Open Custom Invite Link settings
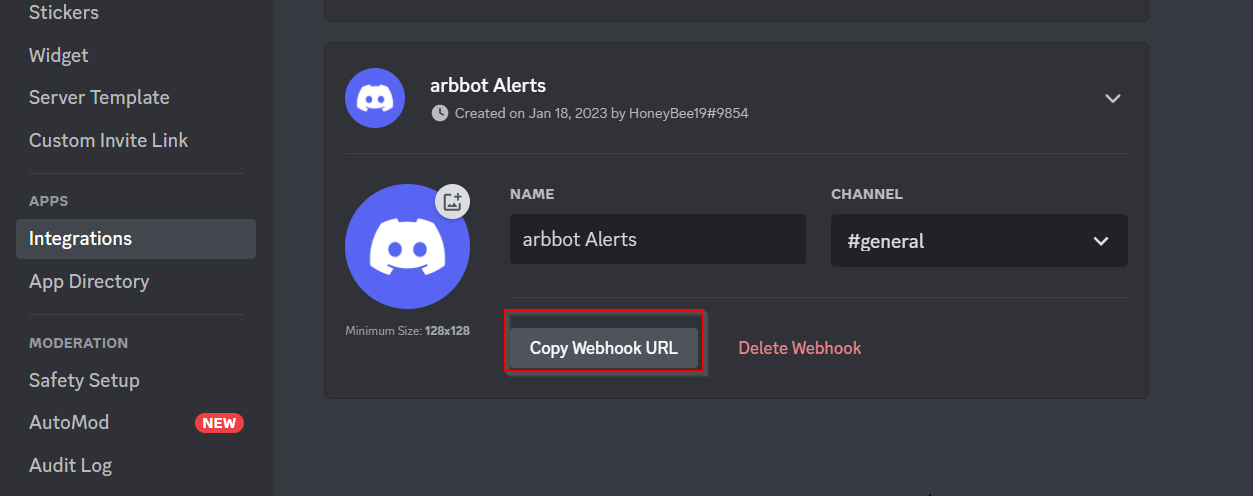The height and width of the screenshot is (496, 1253). (x=108, y=140)
